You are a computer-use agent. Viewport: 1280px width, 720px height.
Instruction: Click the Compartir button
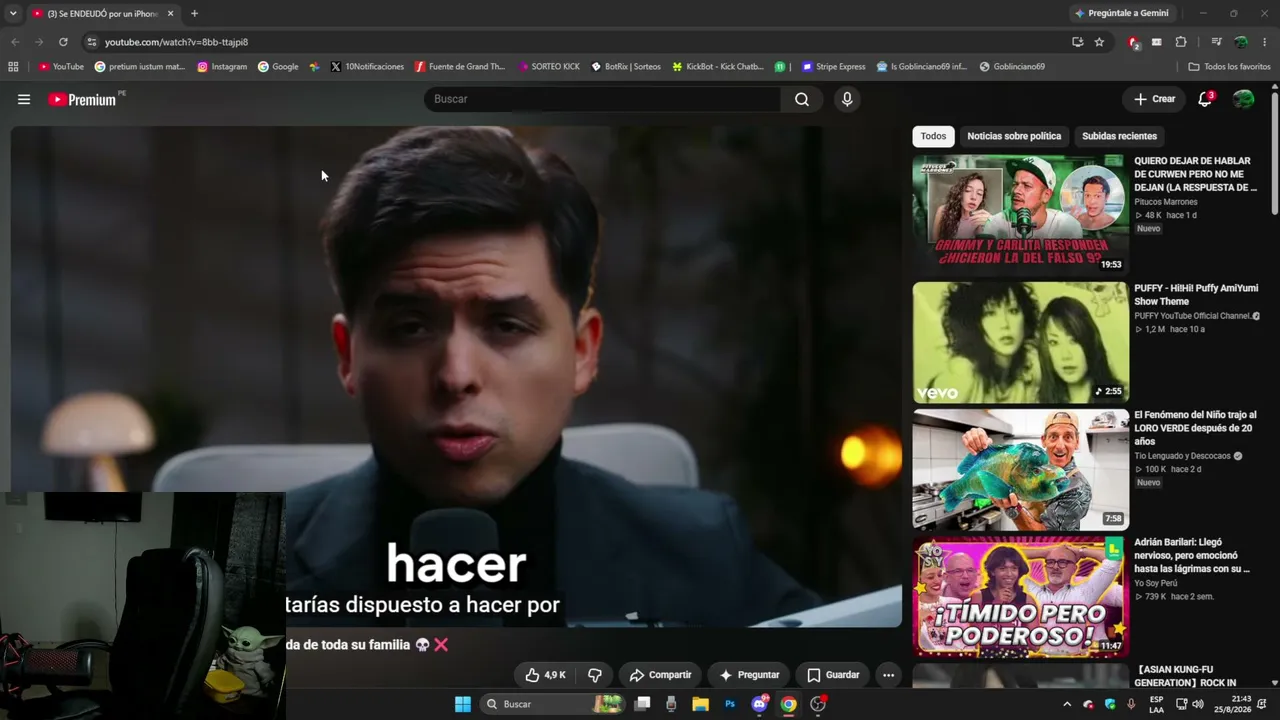pyautogui.click(x=660, y=675)
